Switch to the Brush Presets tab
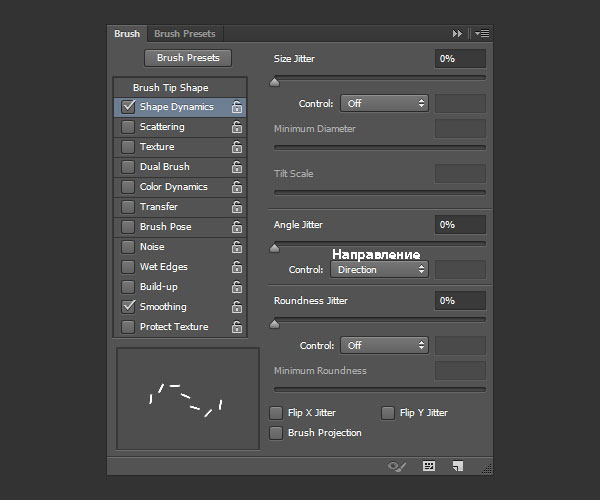The height and width of the screenshot is (500, 600). (x=185, y=34)
